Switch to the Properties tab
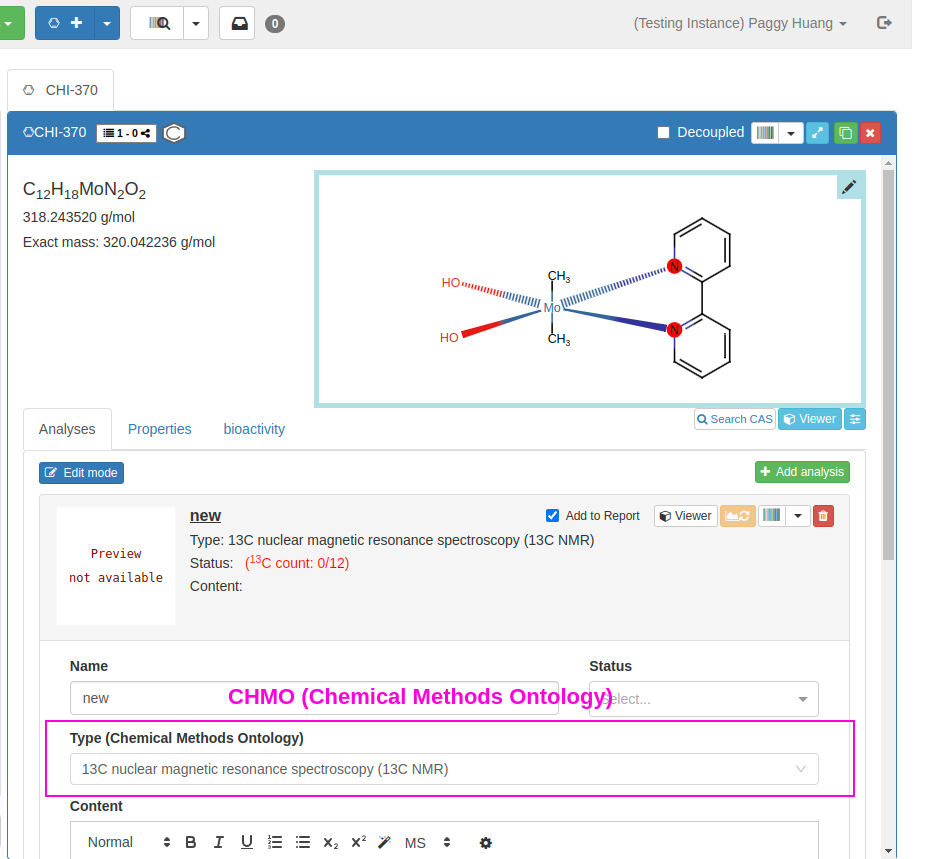This screenshot has width=932, height=859. click(x=159, y=429)
